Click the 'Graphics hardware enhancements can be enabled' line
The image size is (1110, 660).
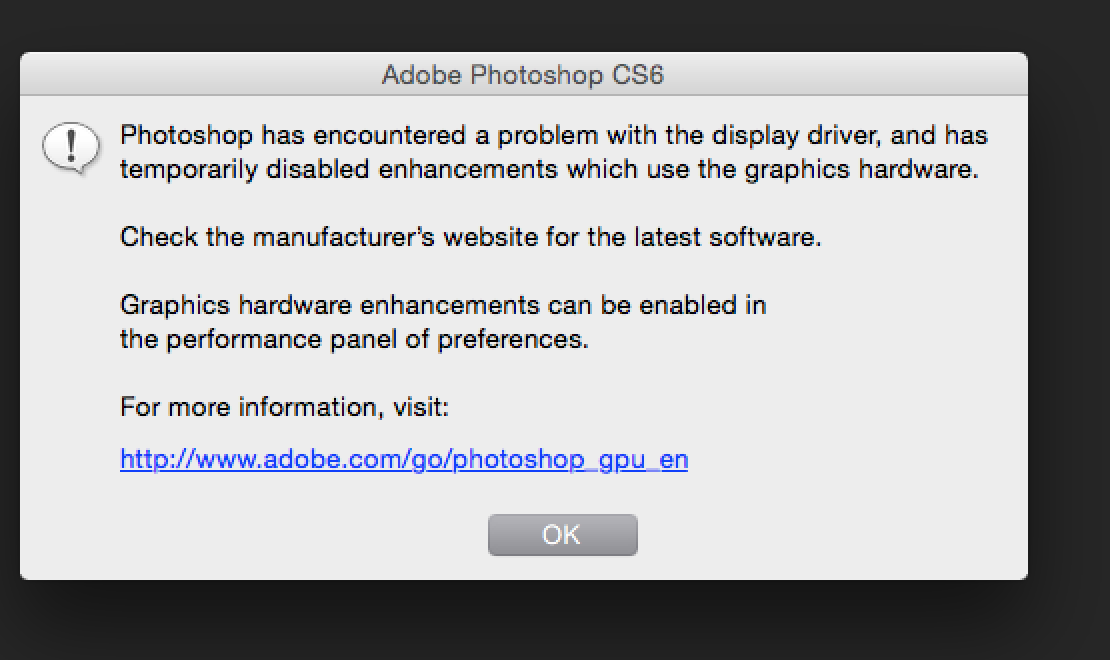pyautogui.click(x=443, y=305)
